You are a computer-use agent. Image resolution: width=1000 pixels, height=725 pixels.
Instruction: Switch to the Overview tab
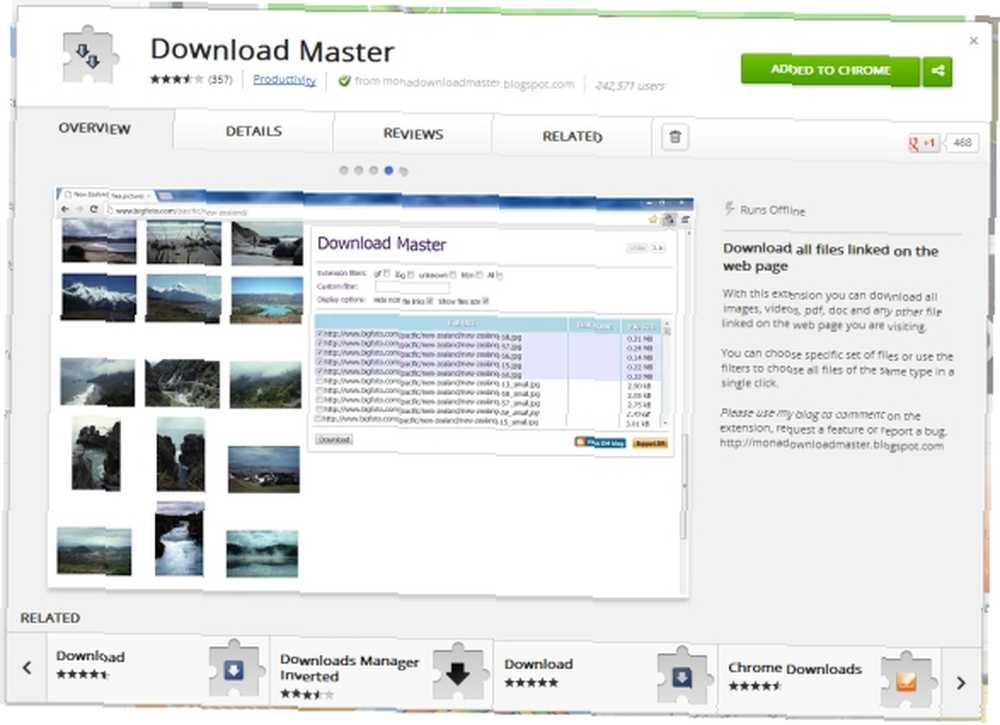click(x=94, y=128)
